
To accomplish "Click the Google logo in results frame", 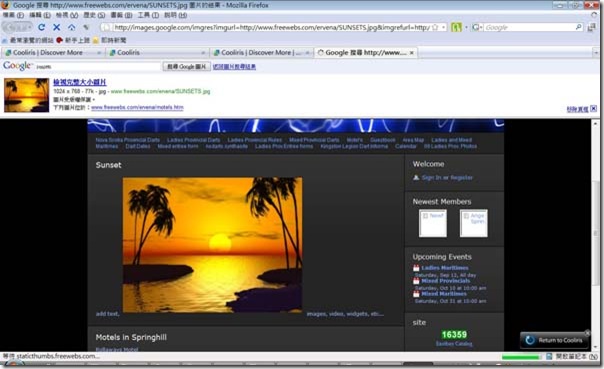I will pyautogui.click(x=17, y=66).
